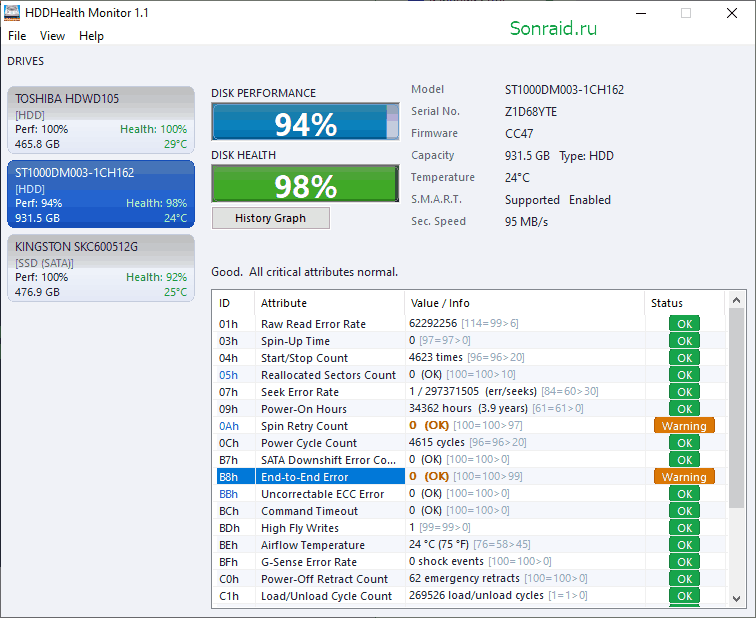Select the Reallocated Sectors Count attribute

click(x=470, y=375)
